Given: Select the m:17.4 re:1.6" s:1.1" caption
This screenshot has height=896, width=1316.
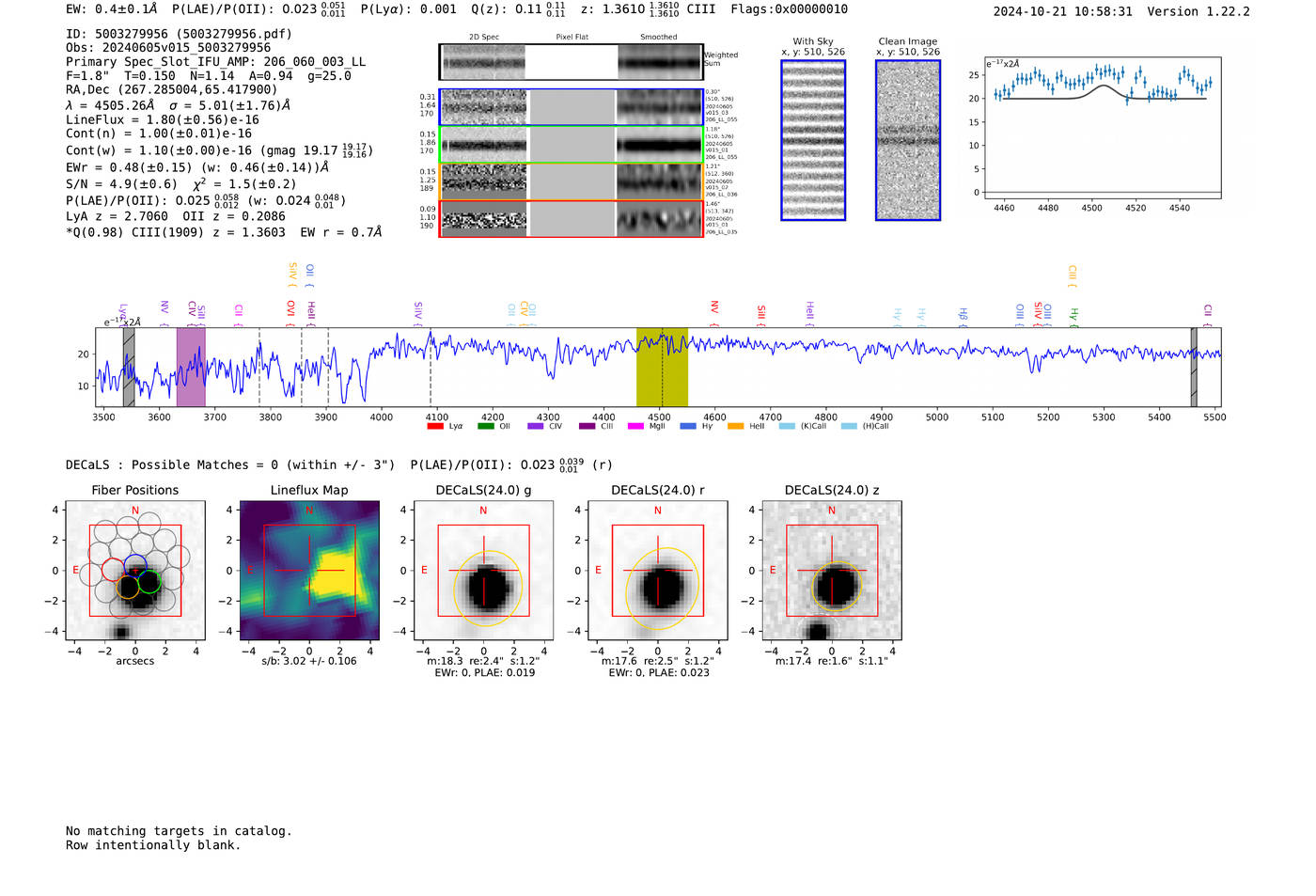Looking at the screenshot, I should point(832,661).
